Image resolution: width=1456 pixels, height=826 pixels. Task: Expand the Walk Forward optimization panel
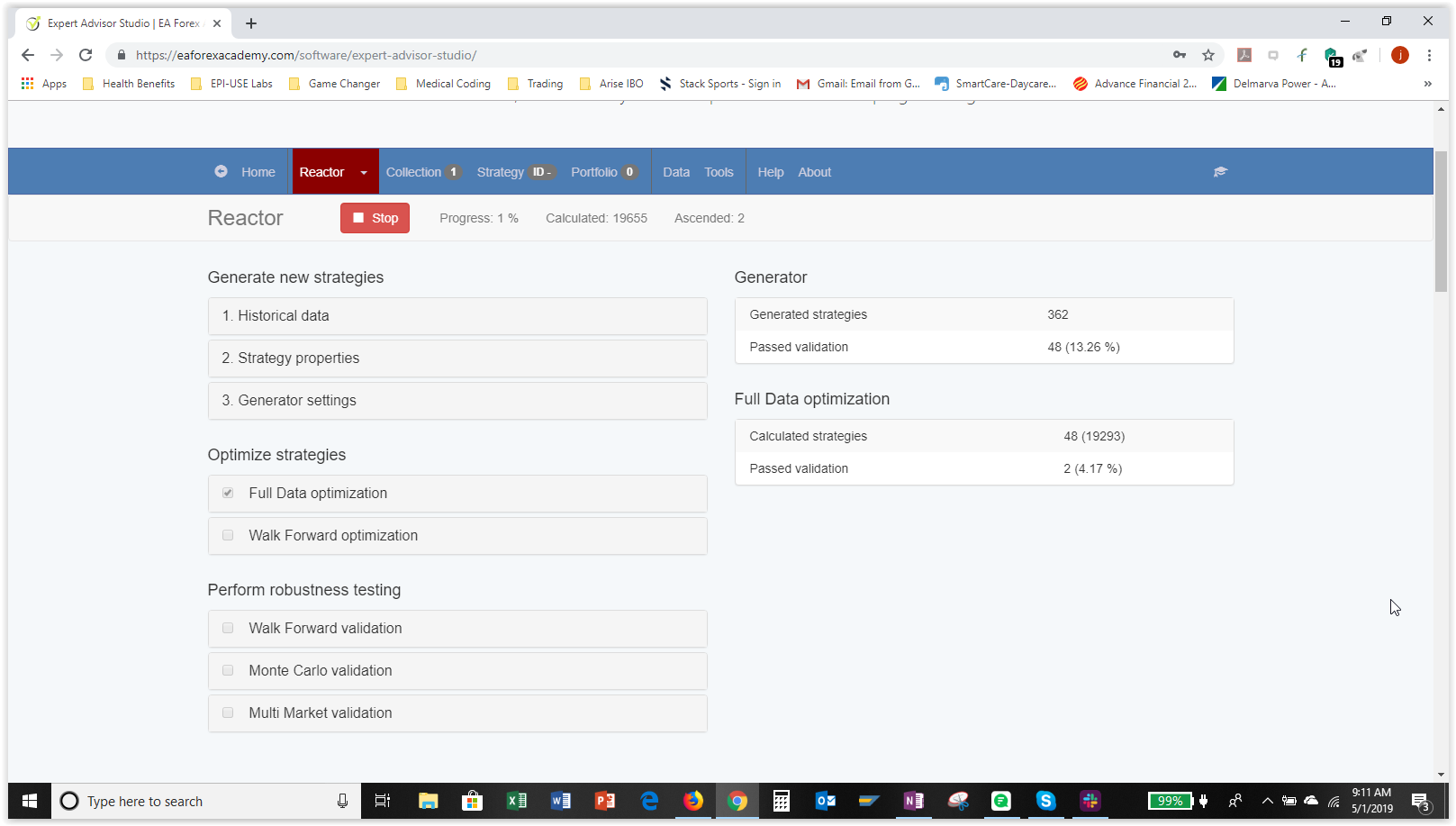pos(457,536)
